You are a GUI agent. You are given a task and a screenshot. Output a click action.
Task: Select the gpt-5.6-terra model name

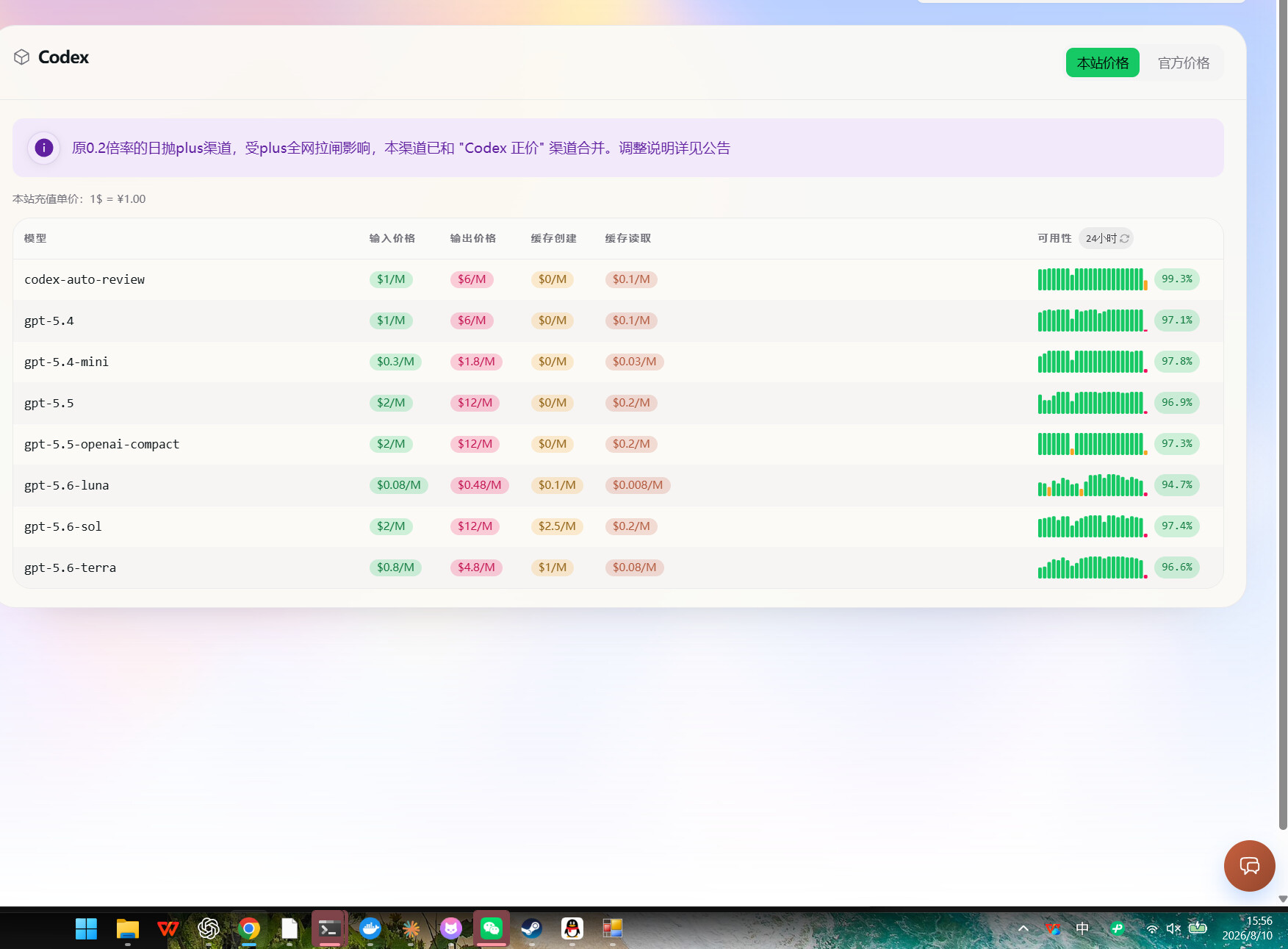(x=71, y=567)
